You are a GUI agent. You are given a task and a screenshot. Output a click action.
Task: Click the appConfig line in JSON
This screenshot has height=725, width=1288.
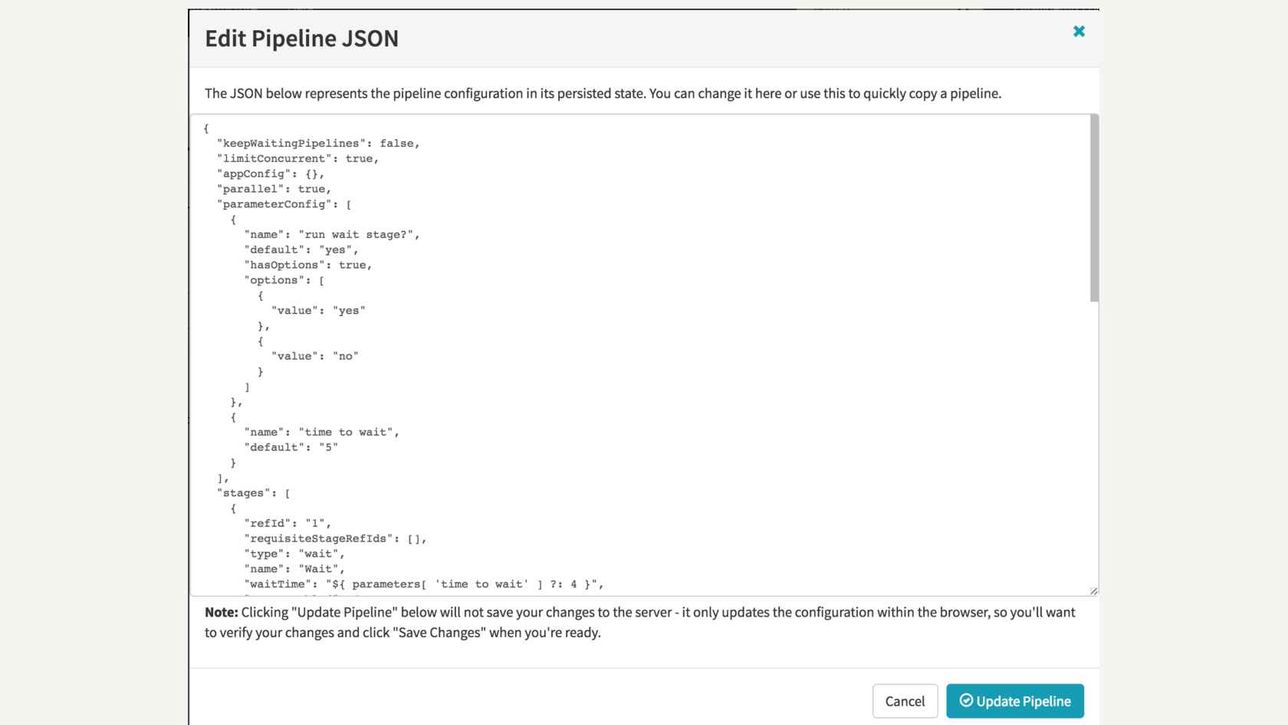click(270, 174)
